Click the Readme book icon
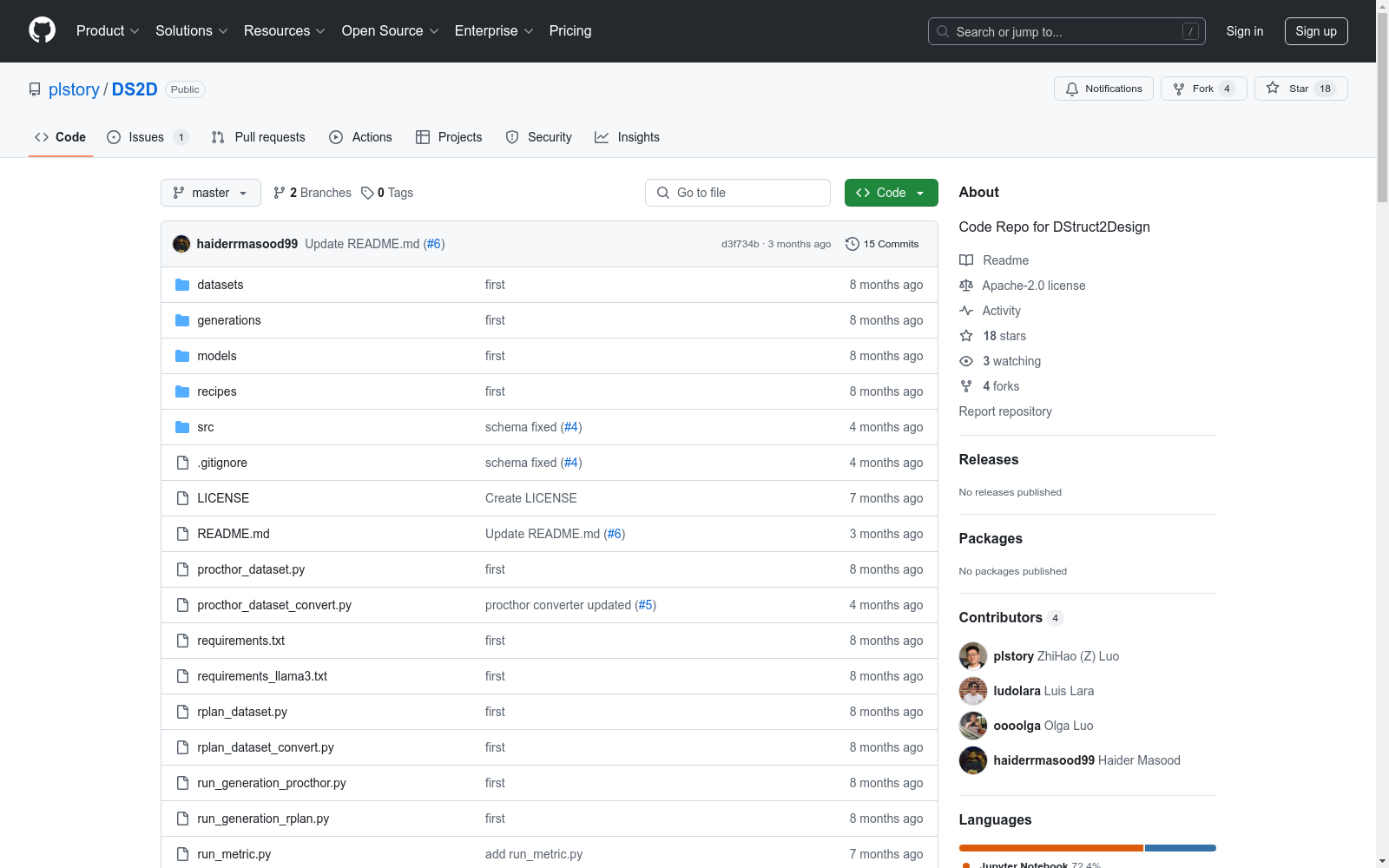The width and height of the screenshot is (1389, 868). [966, 260]
